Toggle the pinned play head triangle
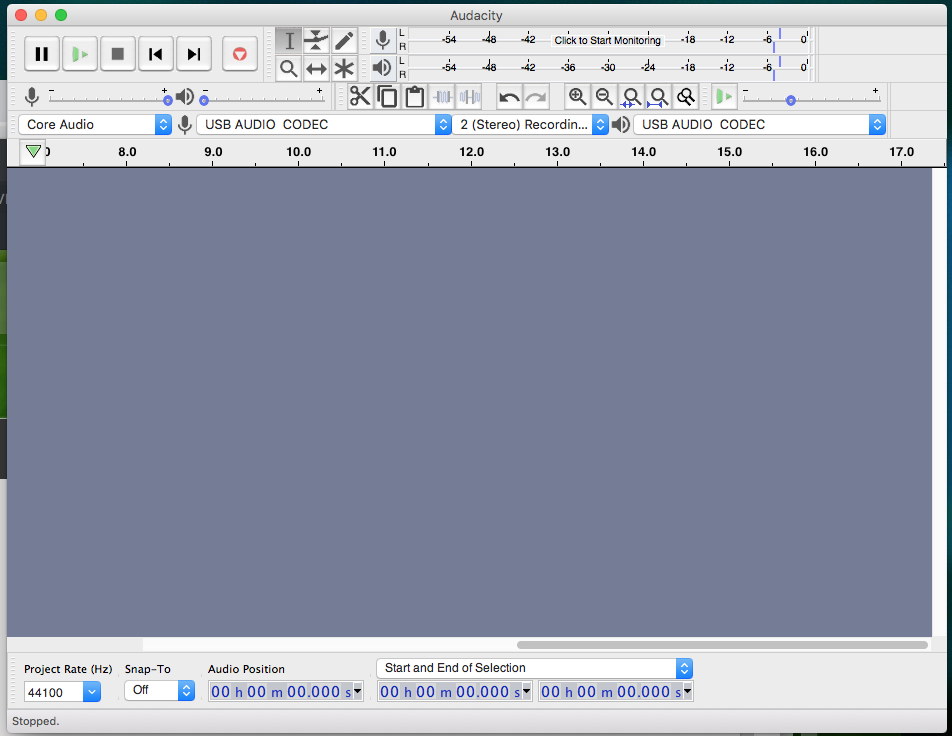Viewport: 952px width, 736px height. 33,152
